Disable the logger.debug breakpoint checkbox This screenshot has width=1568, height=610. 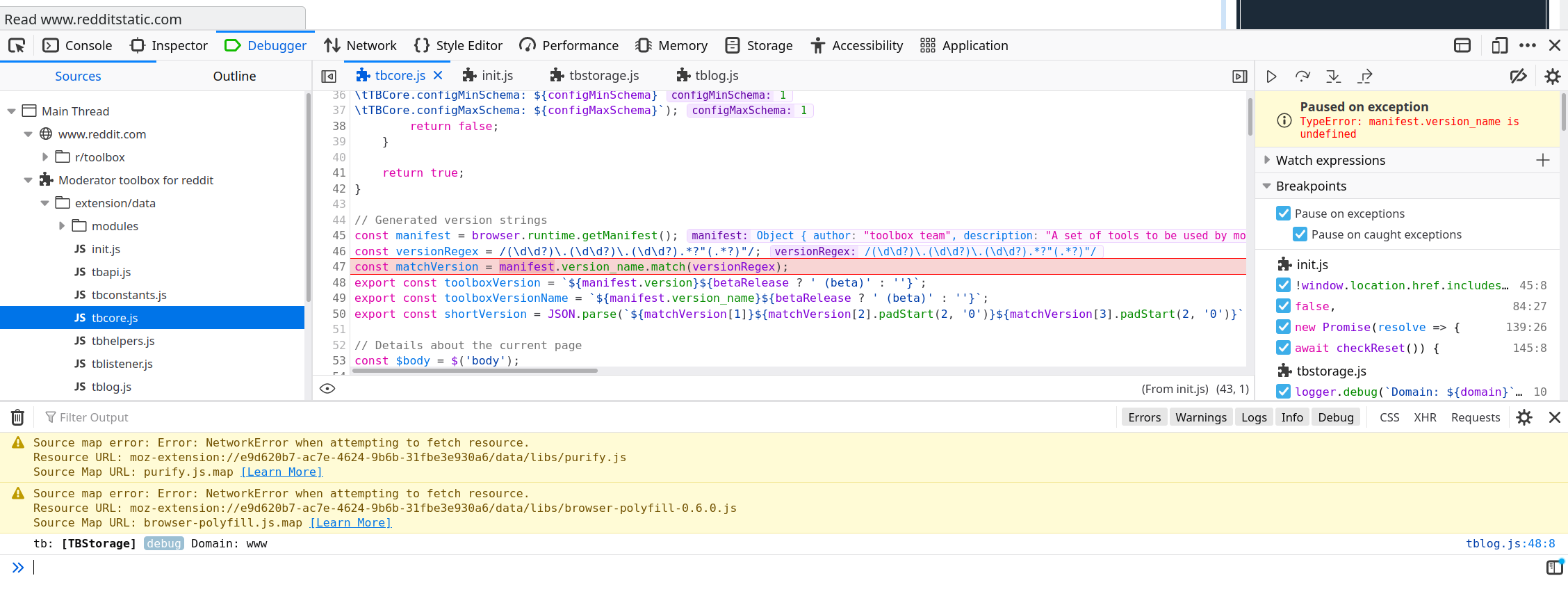(x=1283, y=392)
